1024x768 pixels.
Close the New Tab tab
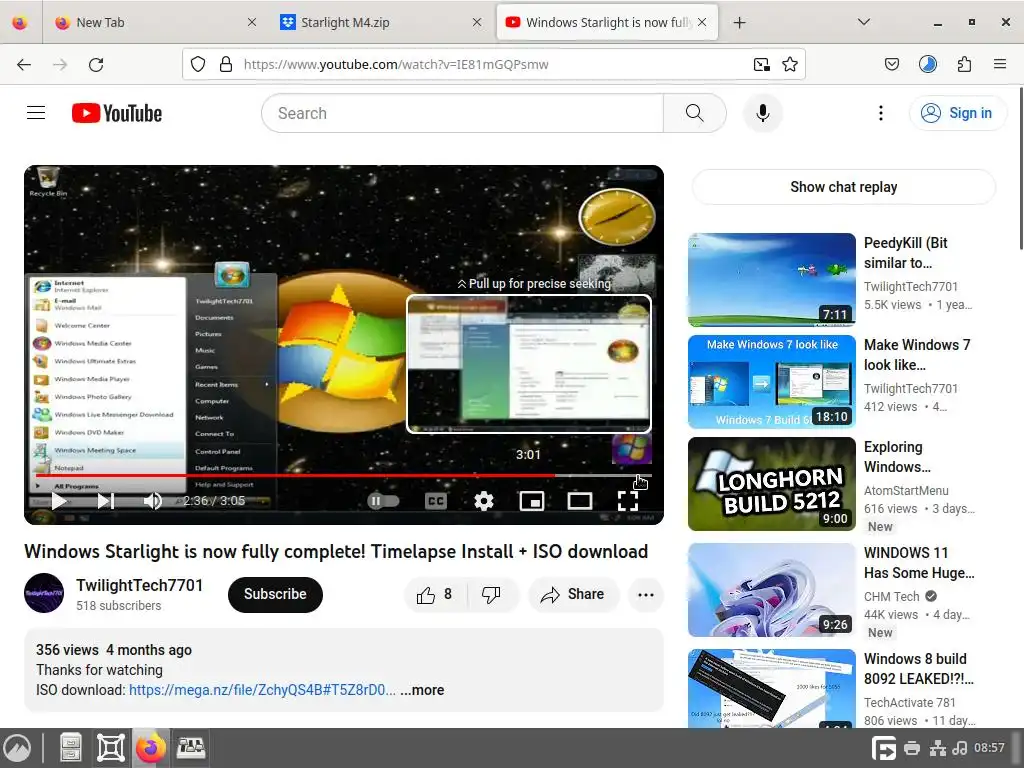point(252,22)
